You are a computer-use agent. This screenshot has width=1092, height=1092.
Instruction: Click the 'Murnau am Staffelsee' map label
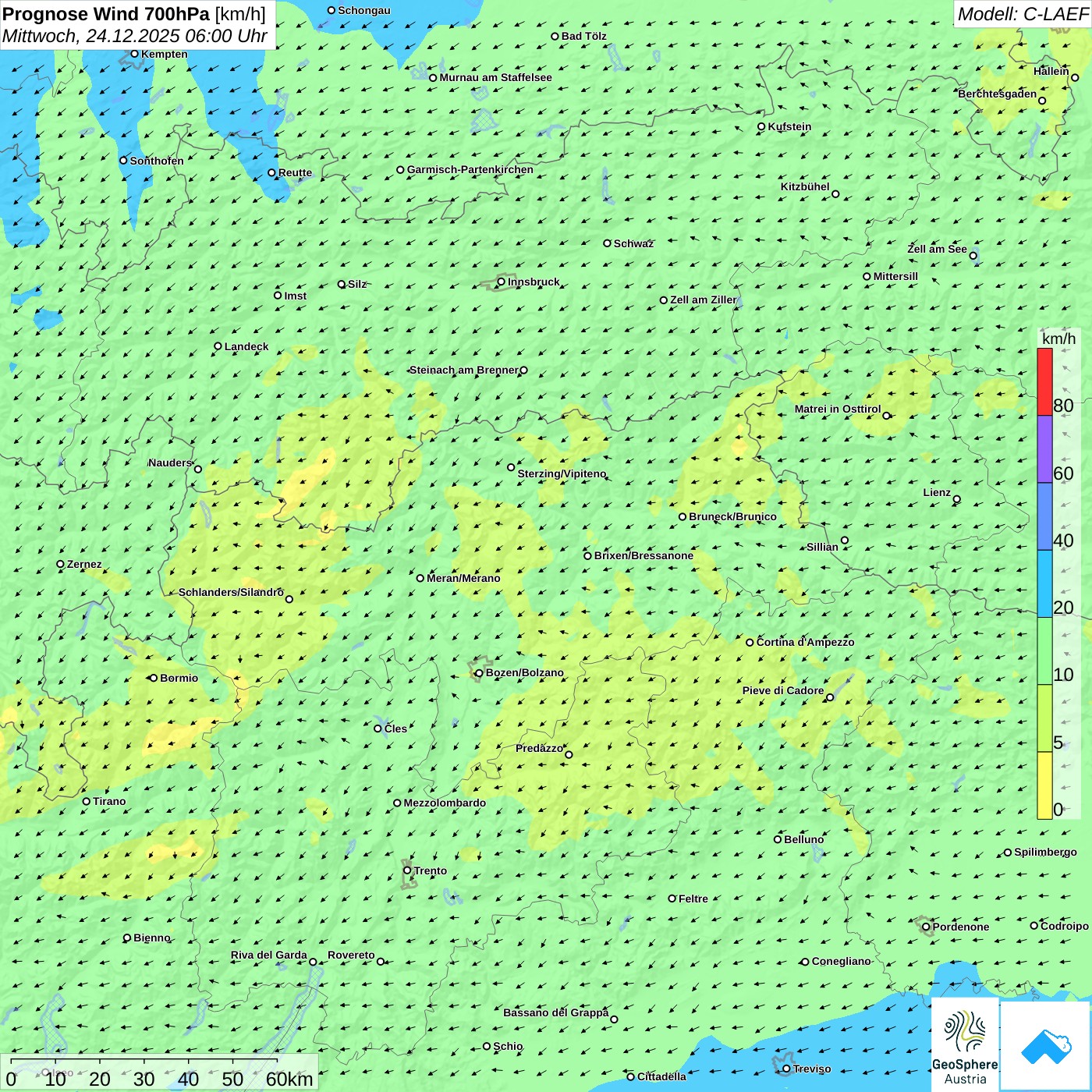(x=495, y=77)
